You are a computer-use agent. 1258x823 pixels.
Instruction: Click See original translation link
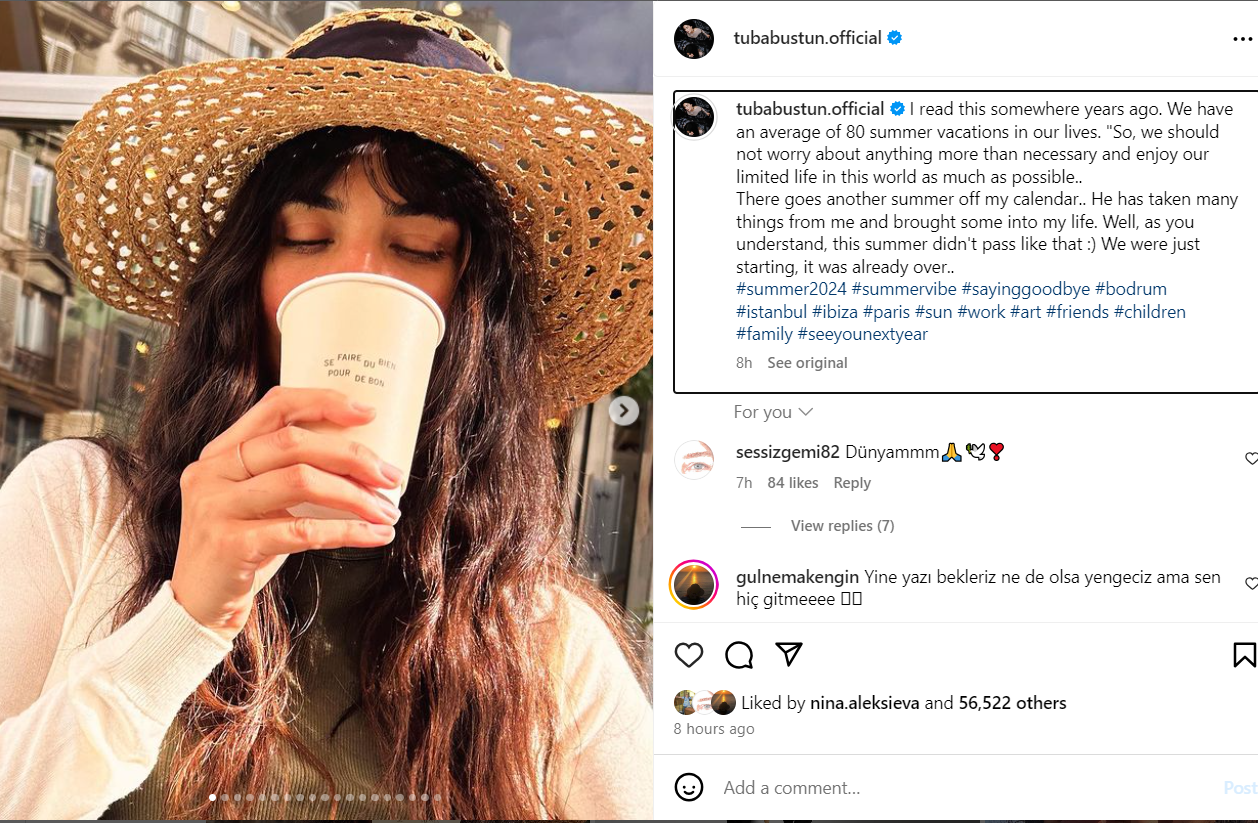(807, 363)
